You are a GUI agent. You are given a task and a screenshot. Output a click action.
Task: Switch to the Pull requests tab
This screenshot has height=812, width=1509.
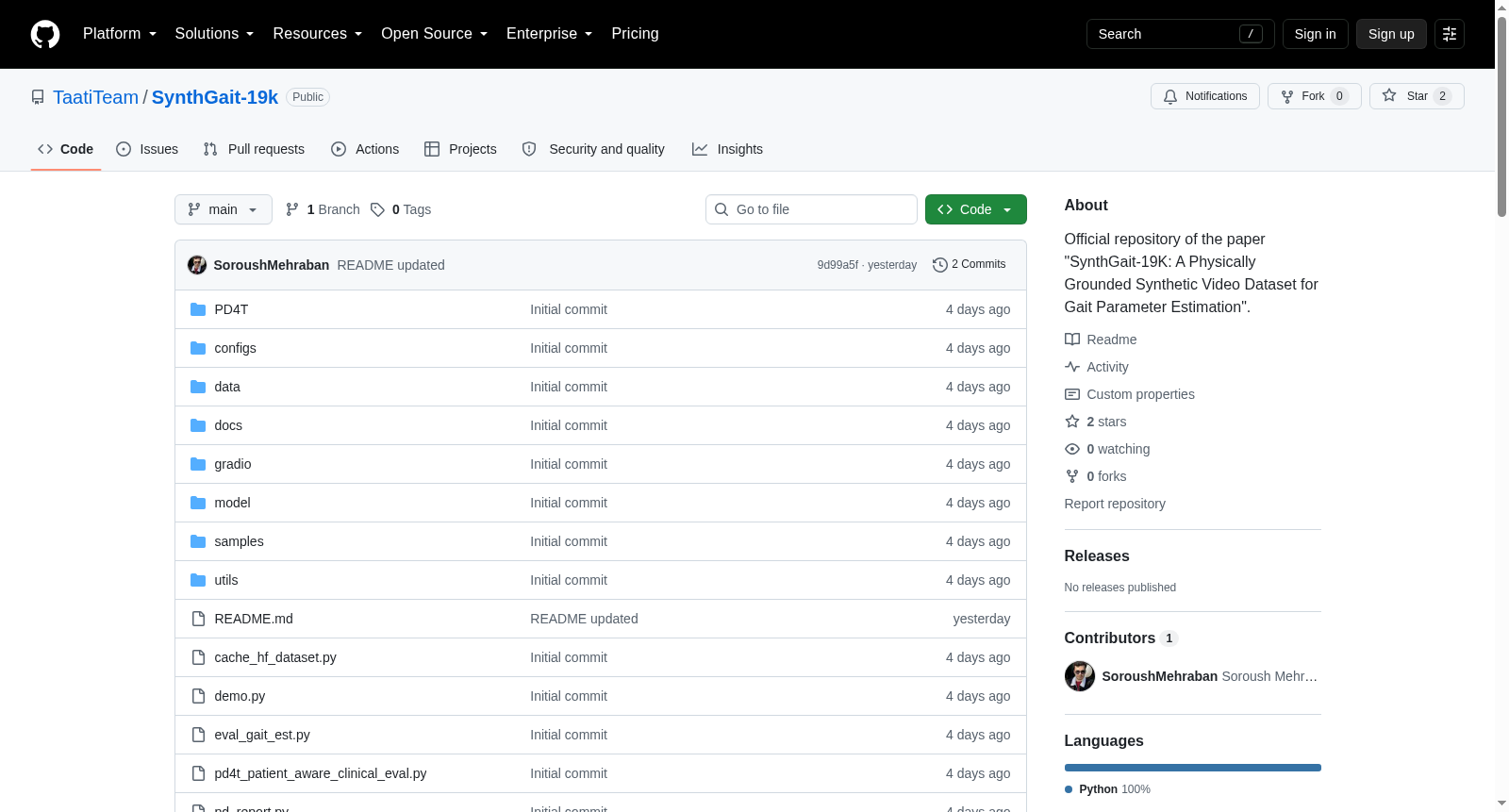pyautogui.click(x=254, y=149)
